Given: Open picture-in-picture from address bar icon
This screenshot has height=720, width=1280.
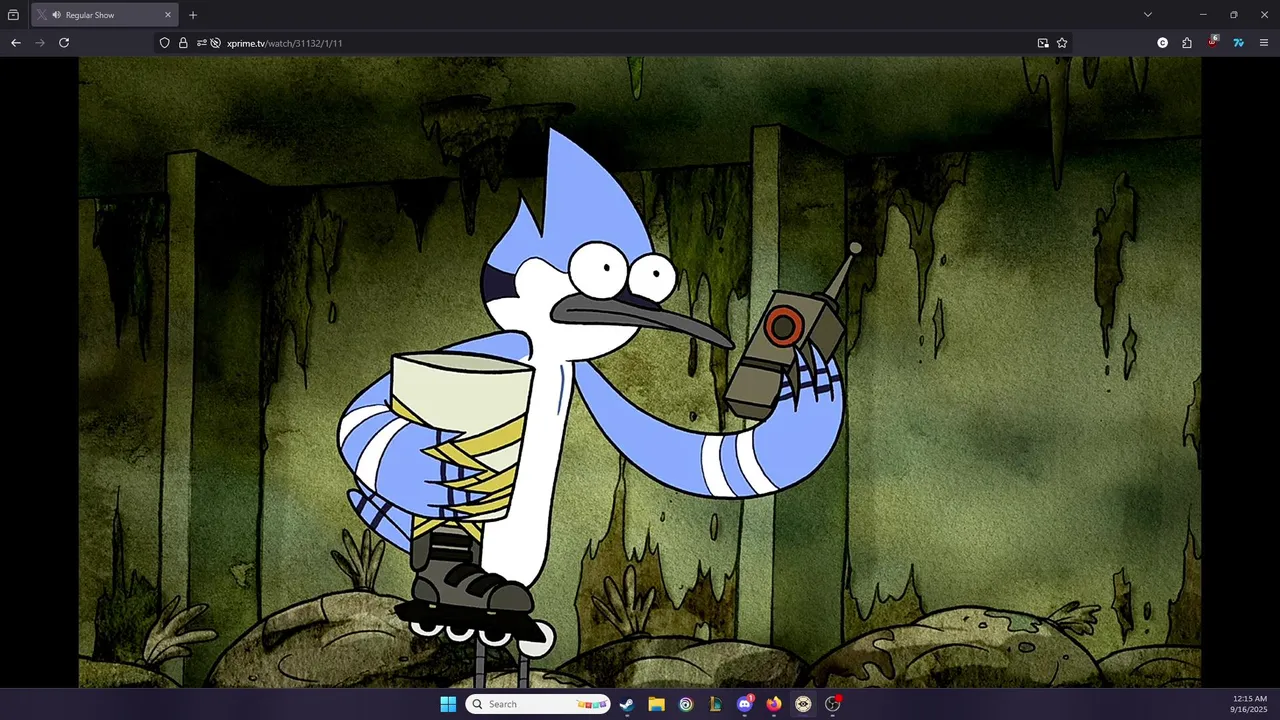Looking at the screenshot, I should 1043,43.
